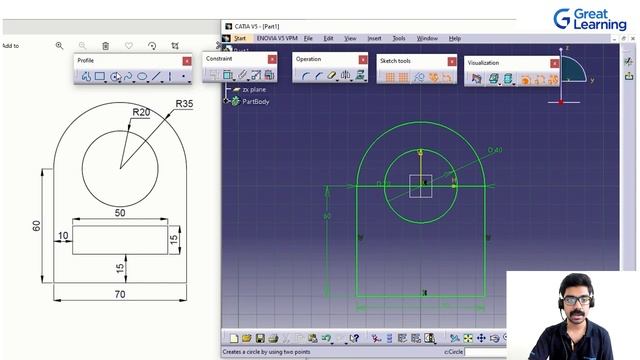The image size is (640, 360).
Task: Select the Project 3D Elements tool
Action: pos(360,76)
